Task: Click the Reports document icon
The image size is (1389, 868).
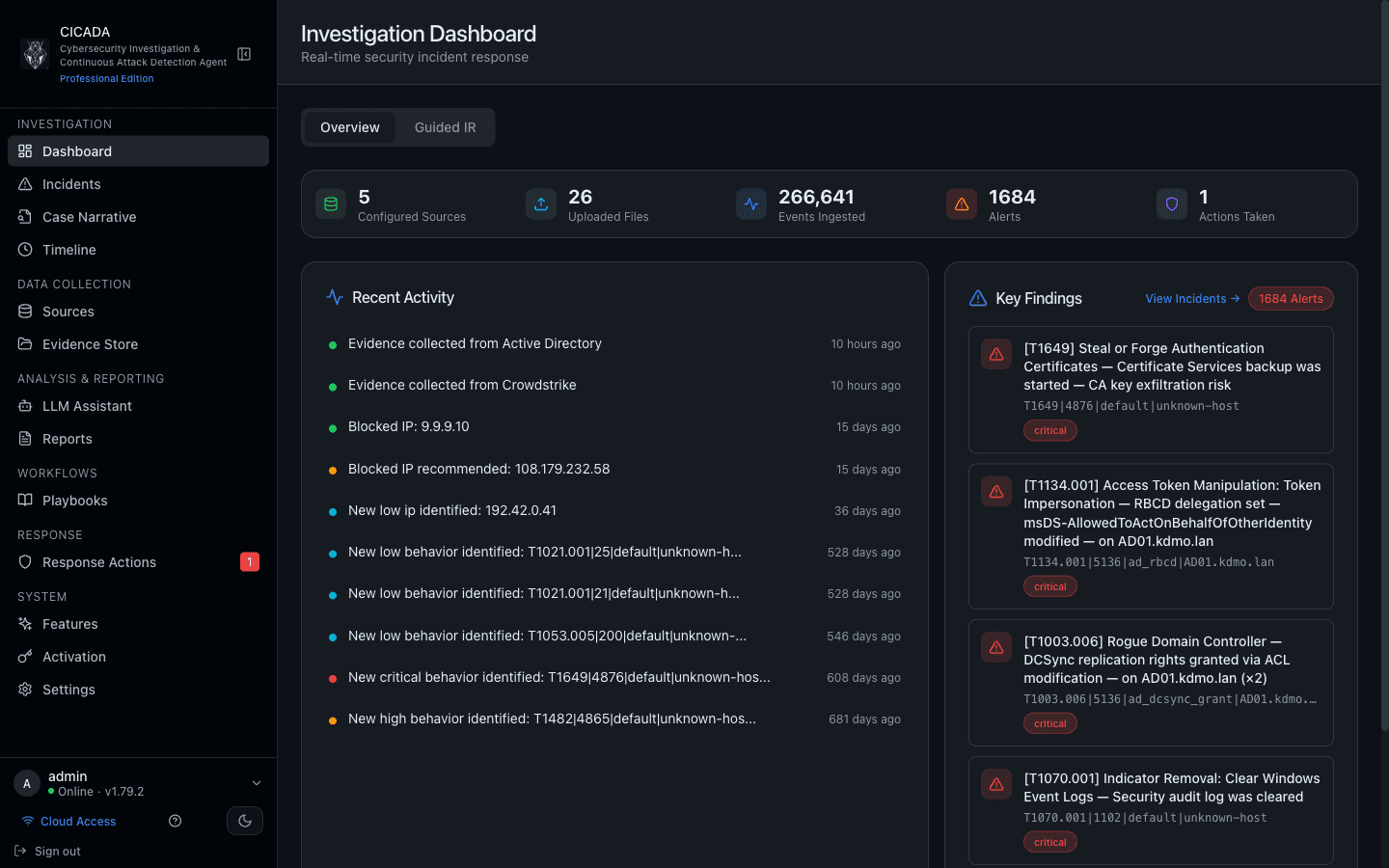Action: click(25, 439)
